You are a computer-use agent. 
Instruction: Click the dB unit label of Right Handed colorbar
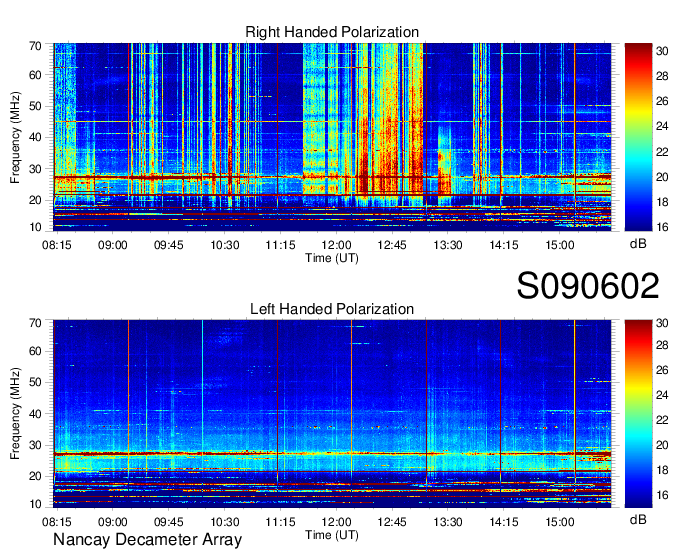tap(638, 244)
